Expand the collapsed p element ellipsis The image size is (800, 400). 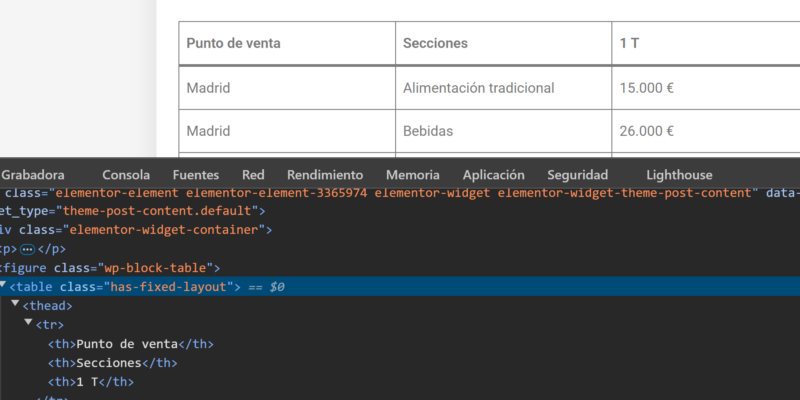tap(27, 249)
